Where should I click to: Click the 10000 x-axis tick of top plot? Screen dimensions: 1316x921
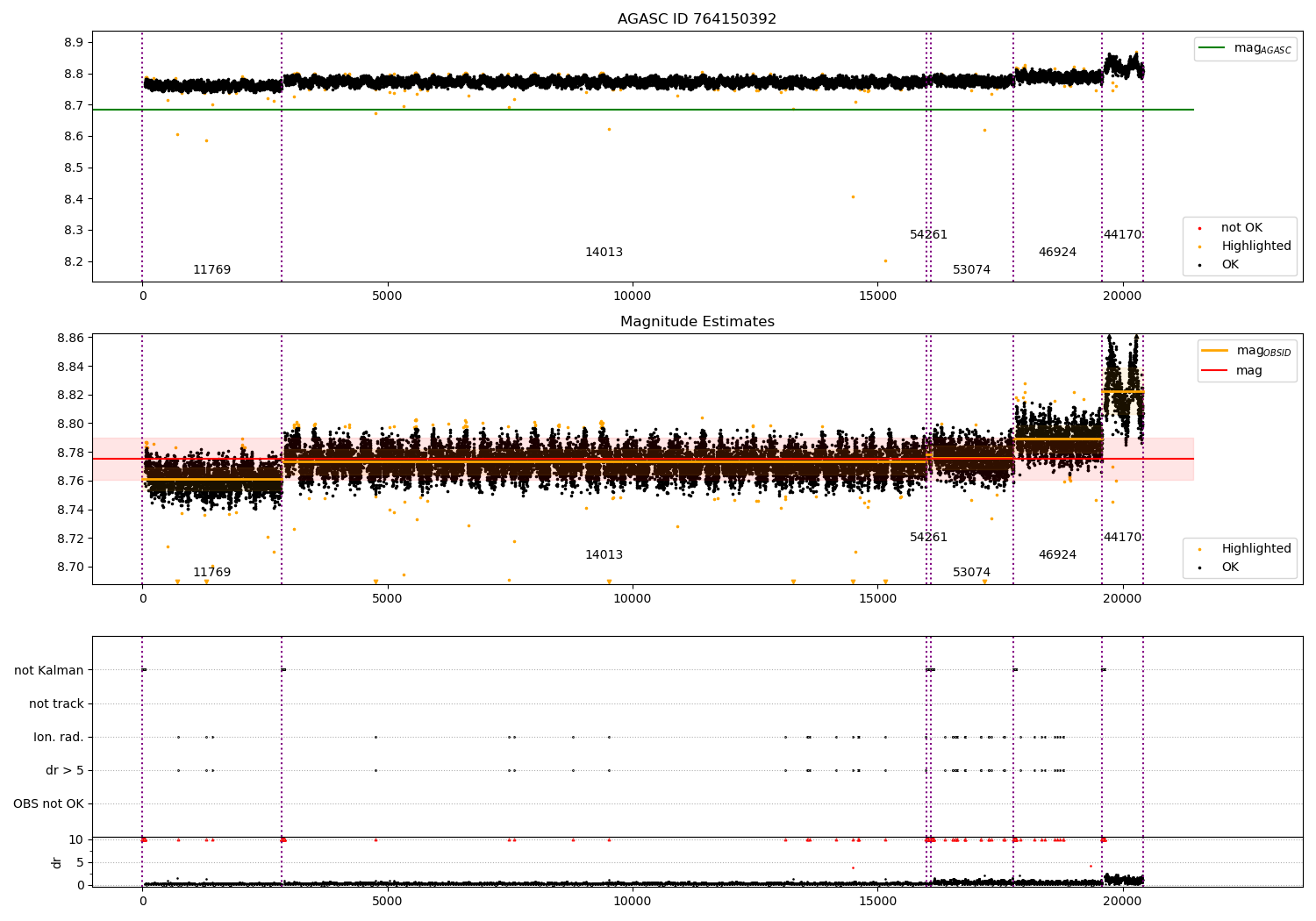coord(632,296)
